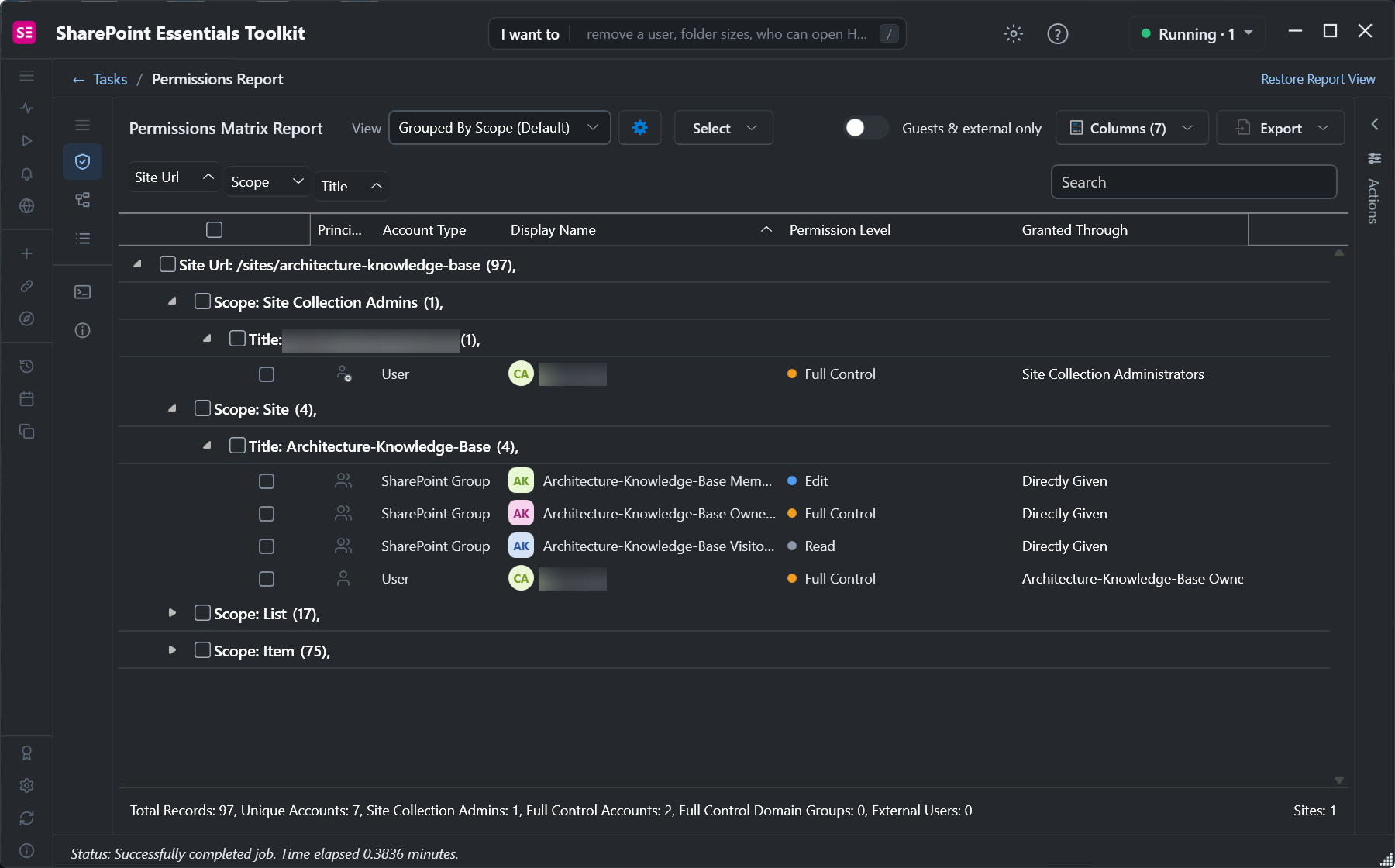Click the Site Url grouping chip
Screen dimensions: 1395x868
[174, 177]
